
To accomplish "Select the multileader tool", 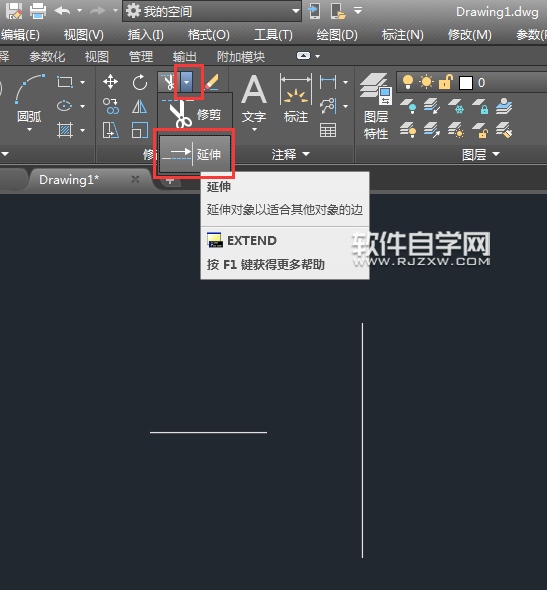I will tap(328, 106).
